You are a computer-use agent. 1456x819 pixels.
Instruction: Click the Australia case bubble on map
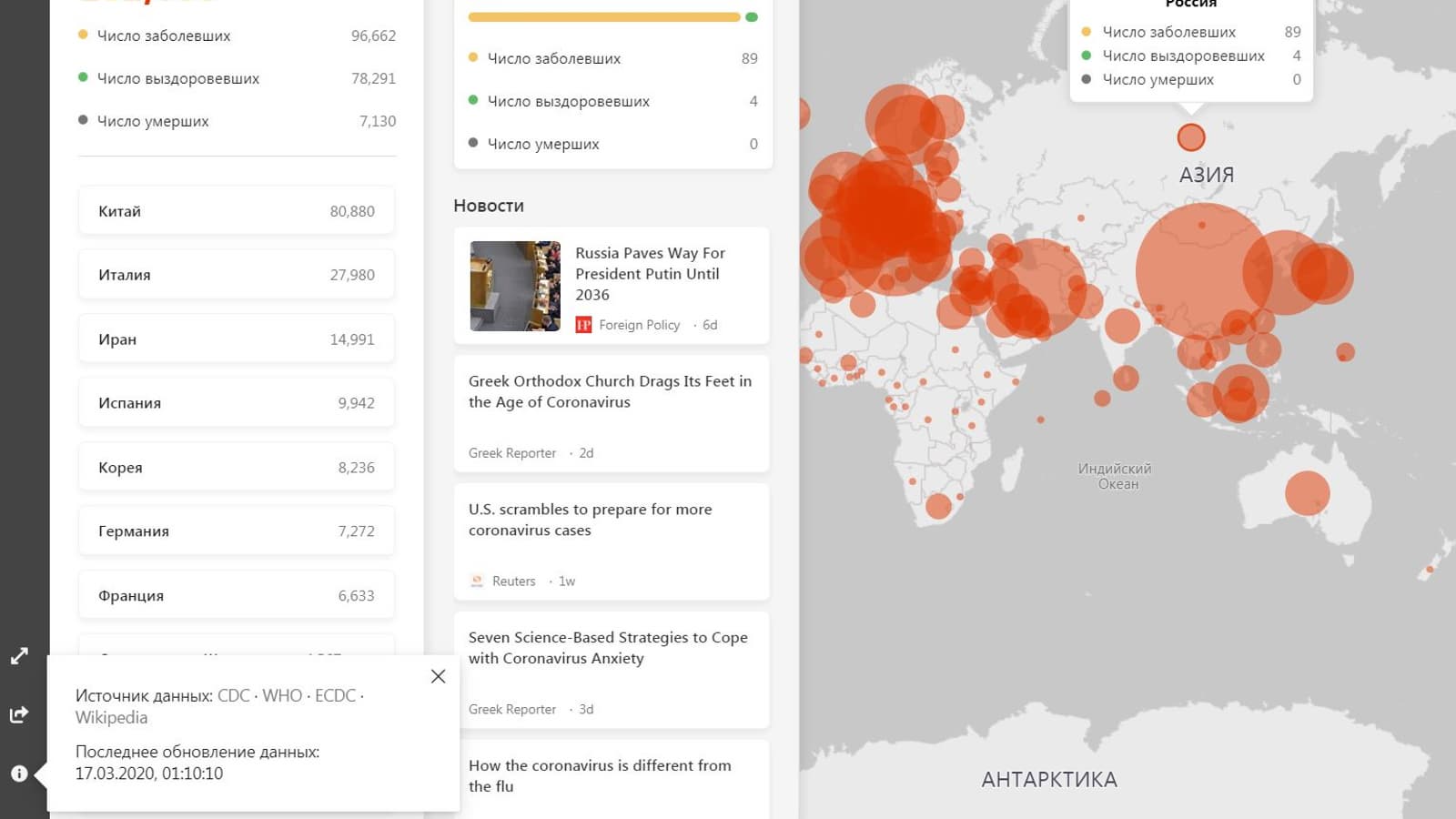point(1307,493)
